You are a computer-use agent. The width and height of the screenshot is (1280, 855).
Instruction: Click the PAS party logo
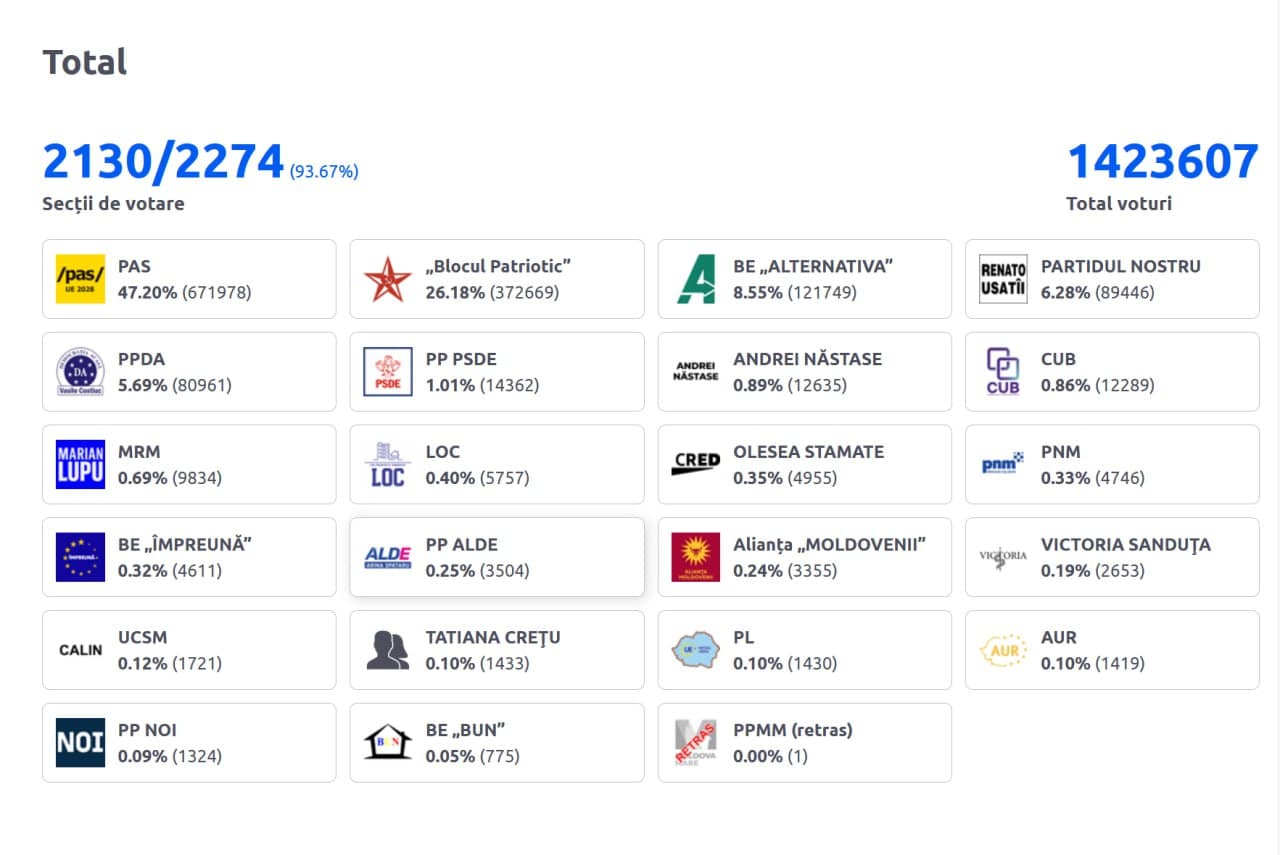[x=79, y=278]
